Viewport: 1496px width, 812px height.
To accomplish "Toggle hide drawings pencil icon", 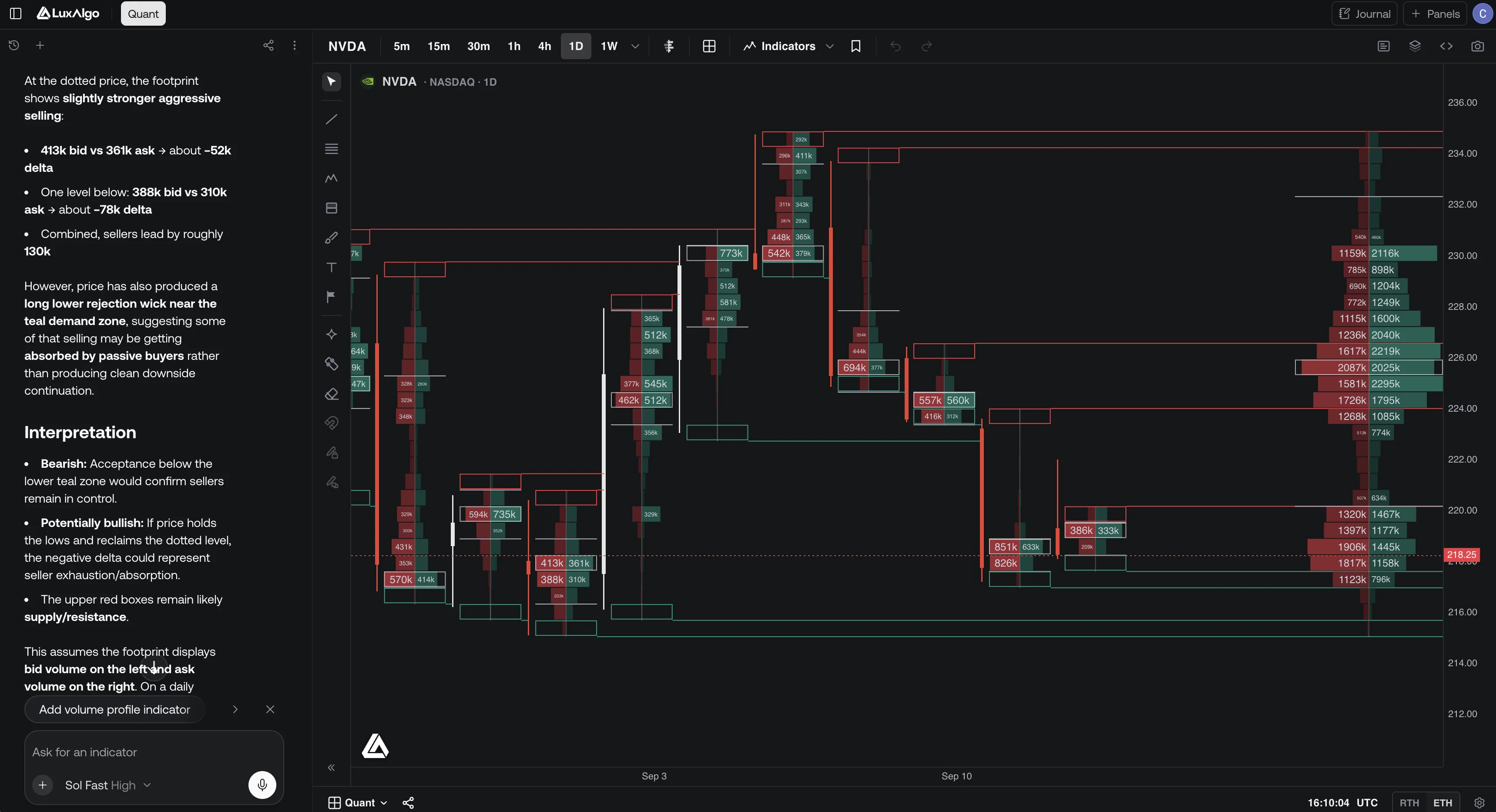I will [332, 482].
